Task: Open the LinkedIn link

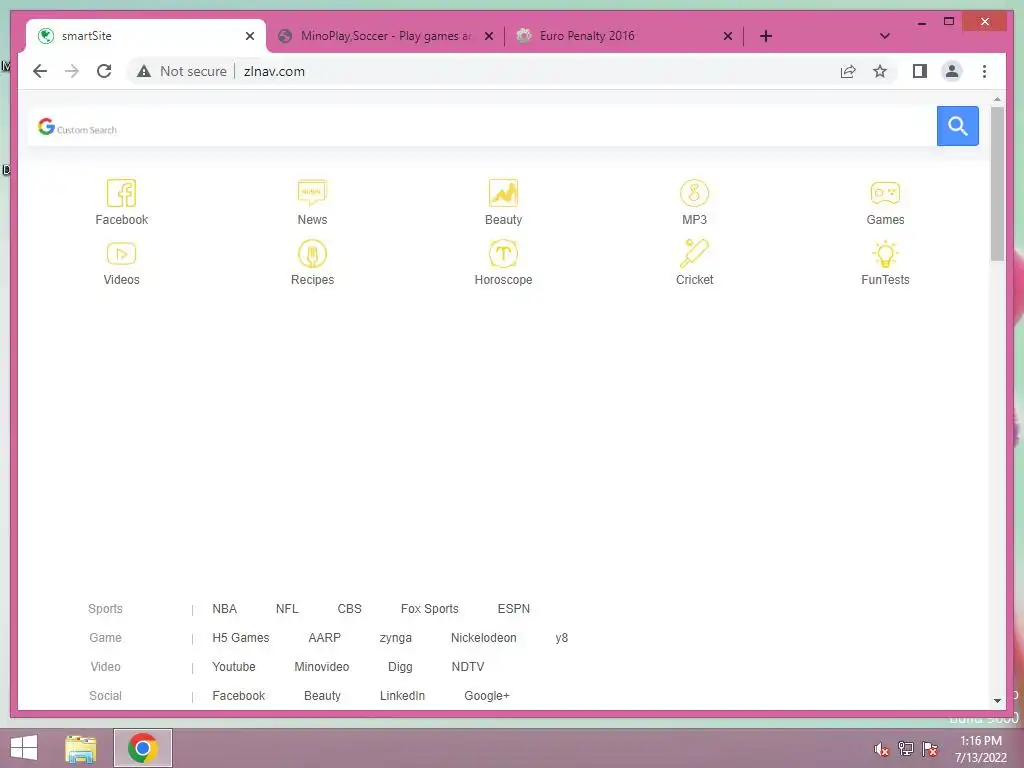Action: 402,696
